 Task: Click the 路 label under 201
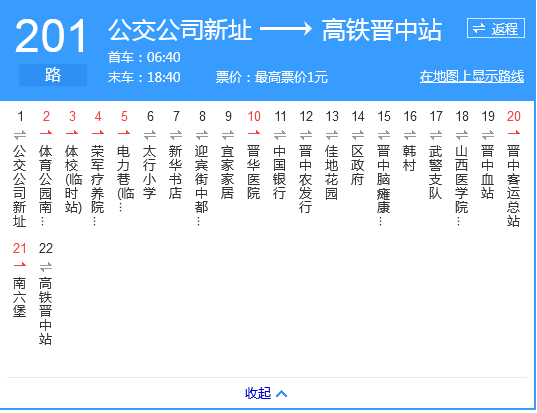[53, 75]
